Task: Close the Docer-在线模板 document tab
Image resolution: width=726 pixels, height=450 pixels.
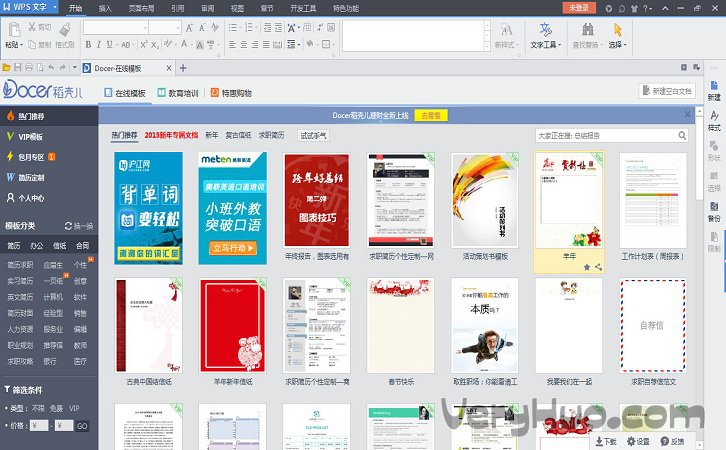Action: pos(169,68)
